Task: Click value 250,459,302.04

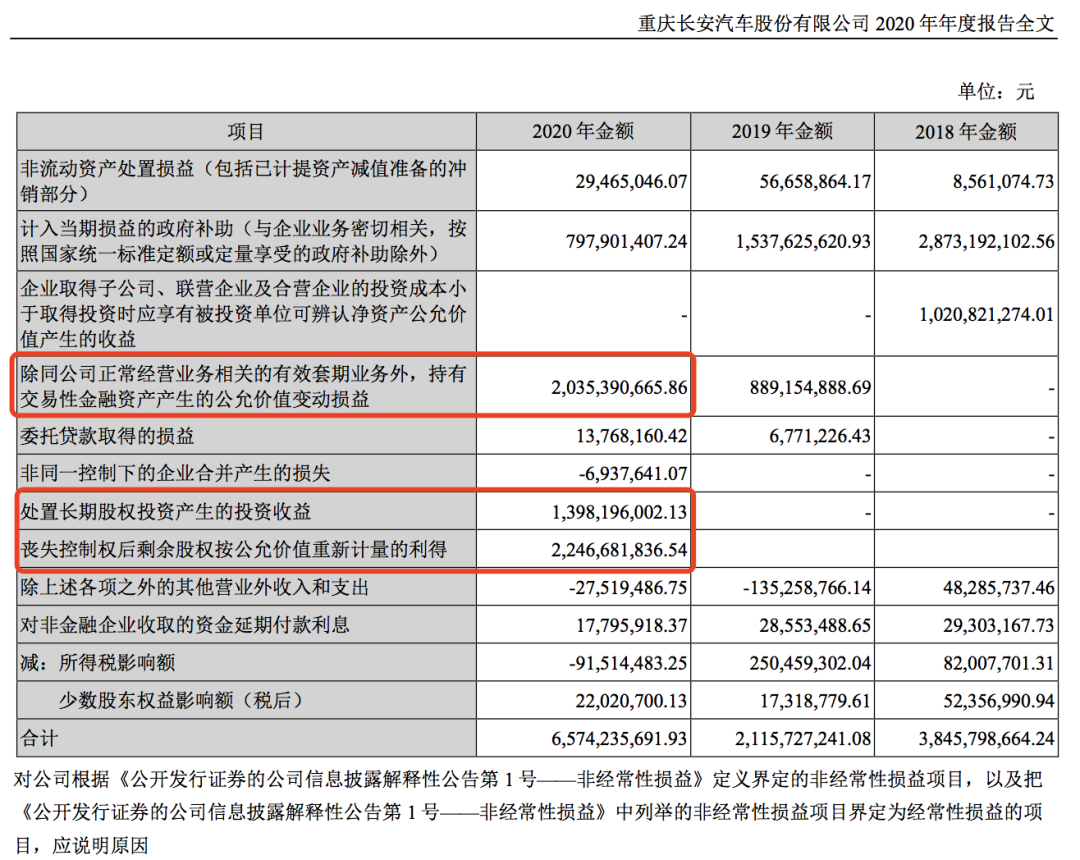Action: [x=810, y=663]
